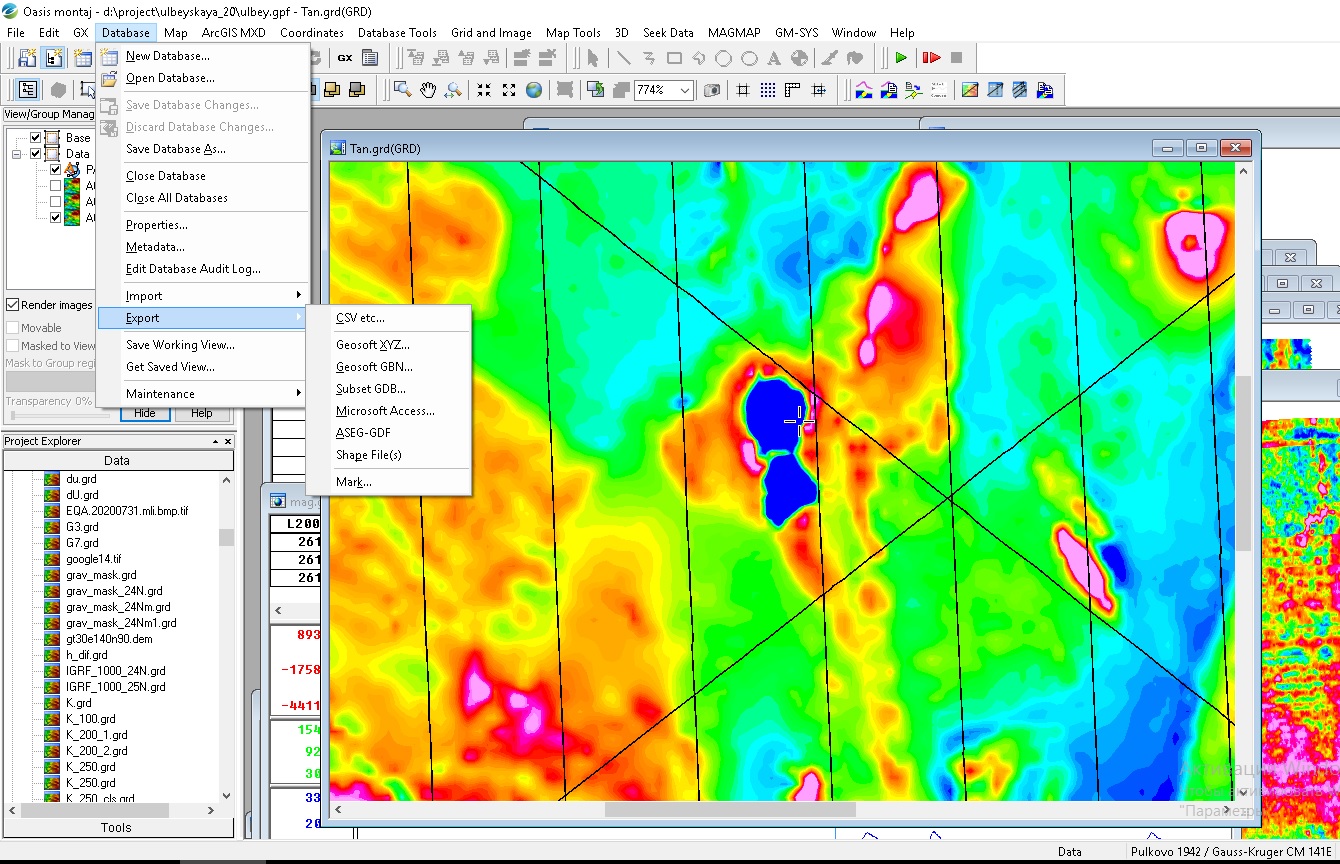The height and width of the screenshot is (864, 1340).
Task: Click the GX toolbar icon
Action: pyautogui.click(x=344, y=58)
